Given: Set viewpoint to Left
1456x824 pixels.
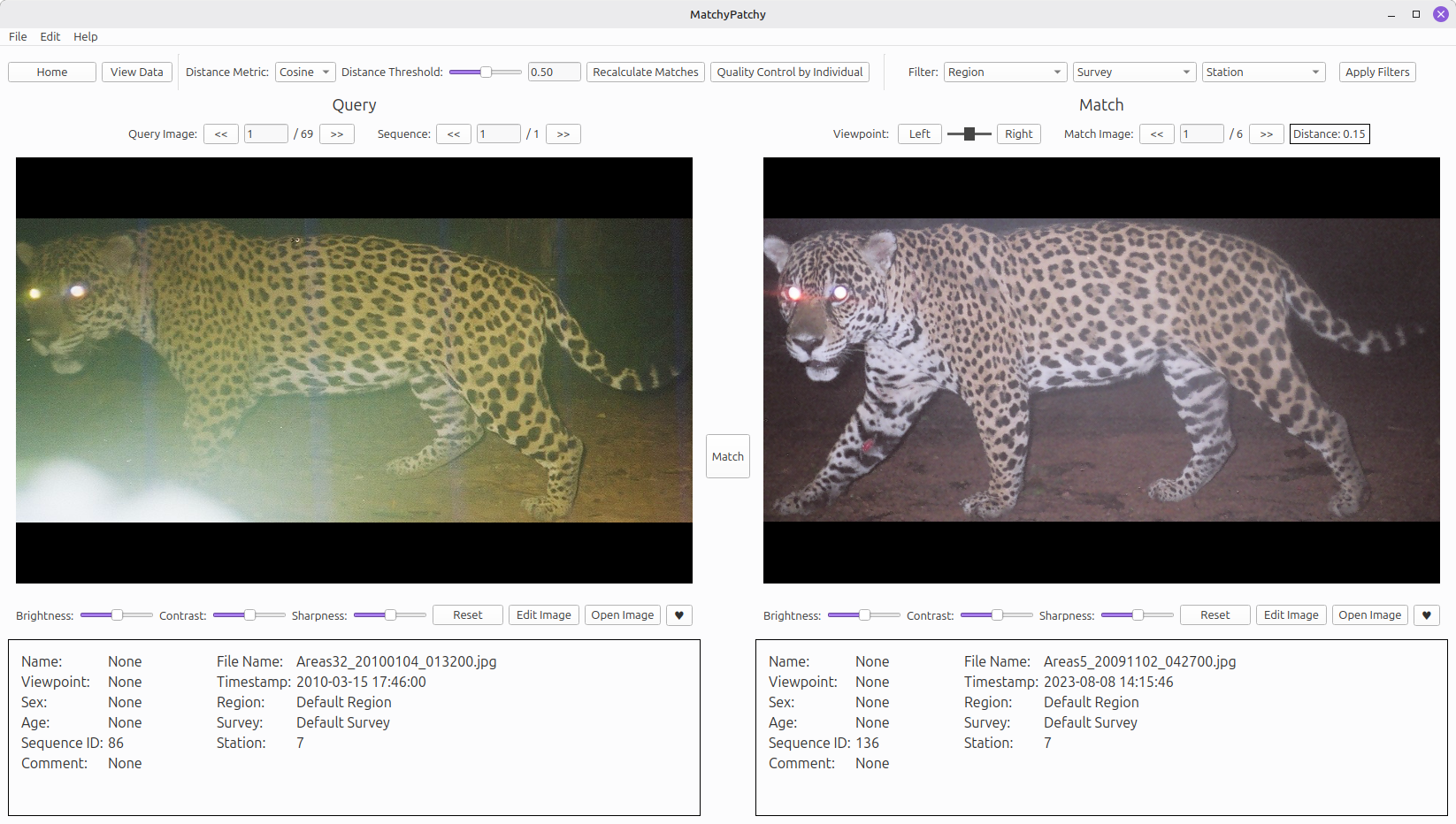Looking at the screenshot, I should [x=920, y=134].
